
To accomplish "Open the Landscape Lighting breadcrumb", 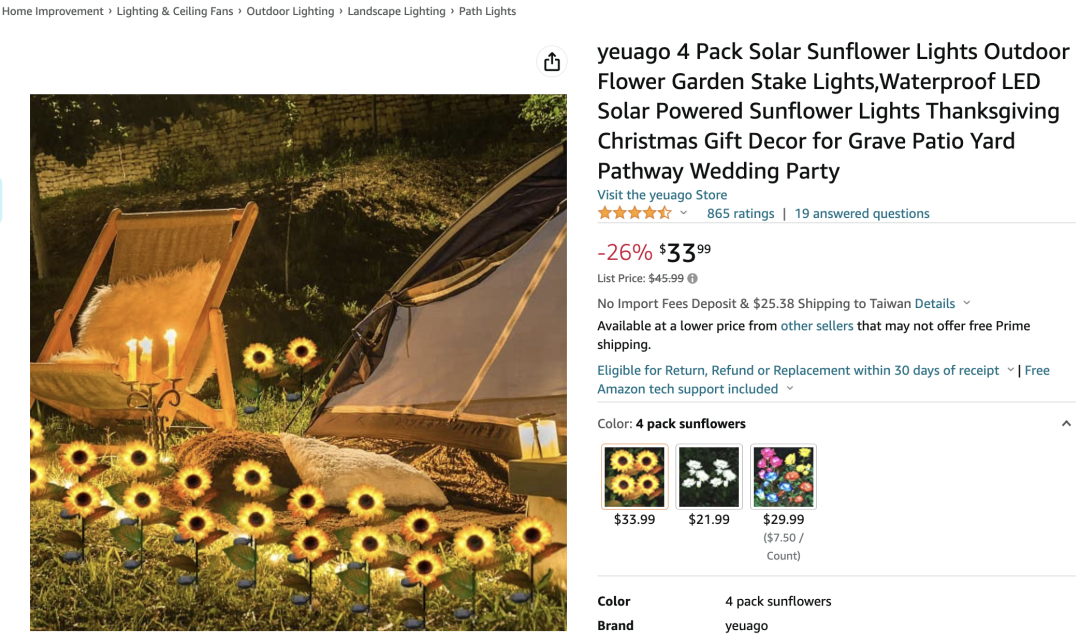I will click(x=396, y=11).
